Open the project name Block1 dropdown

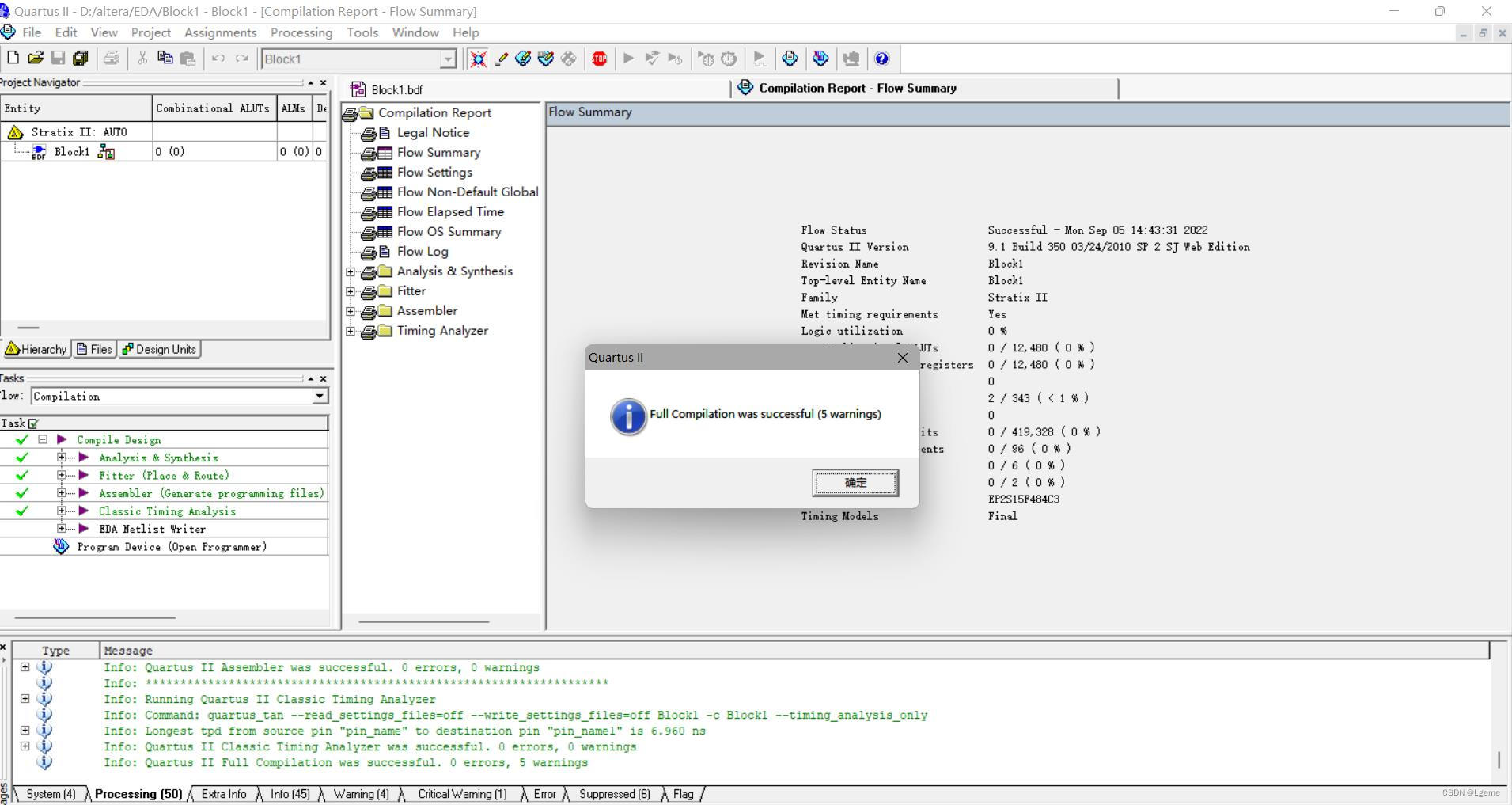click(x=448, y=59)
